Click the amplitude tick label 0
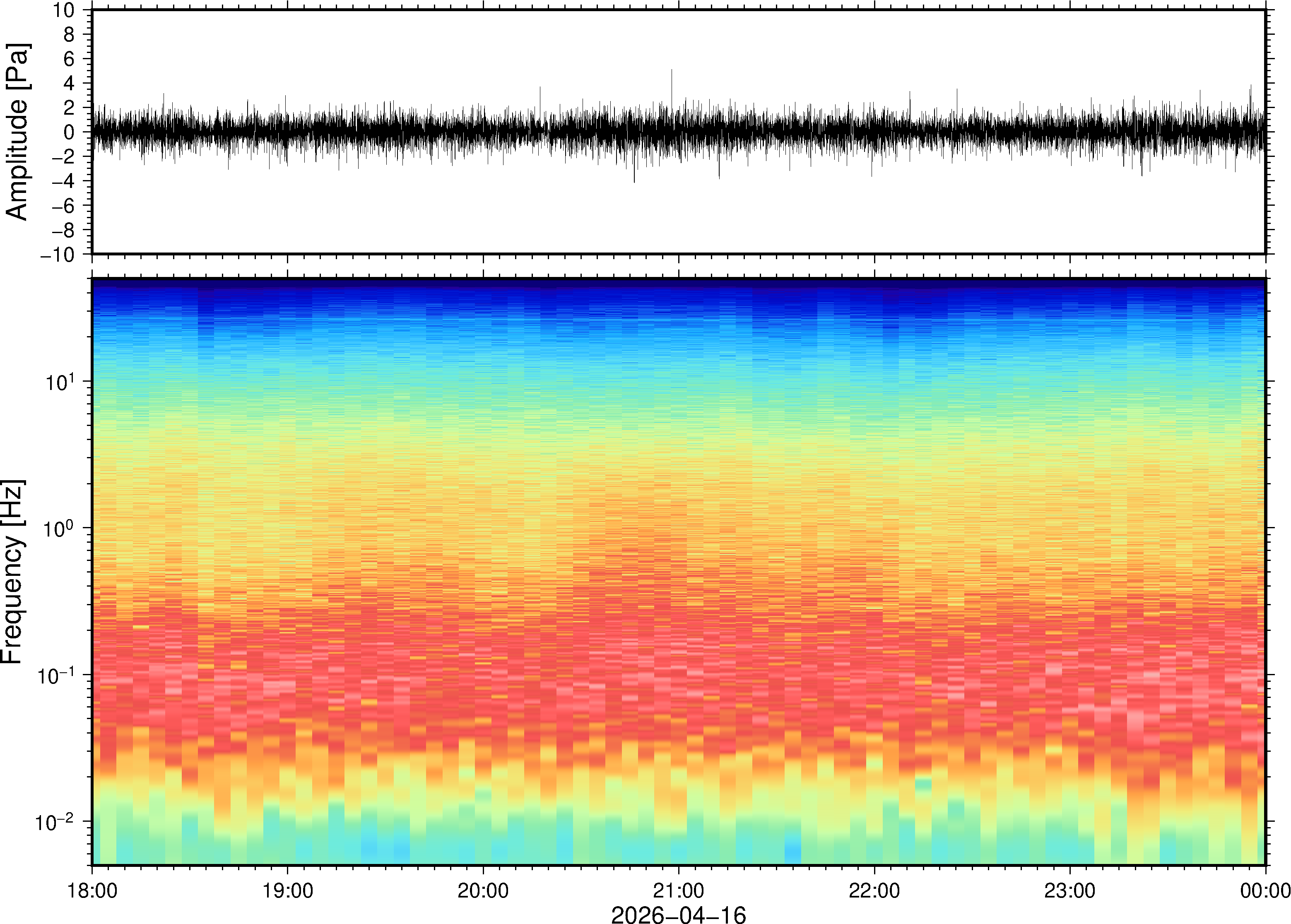Screen dimensions: 1291x924 69,132
